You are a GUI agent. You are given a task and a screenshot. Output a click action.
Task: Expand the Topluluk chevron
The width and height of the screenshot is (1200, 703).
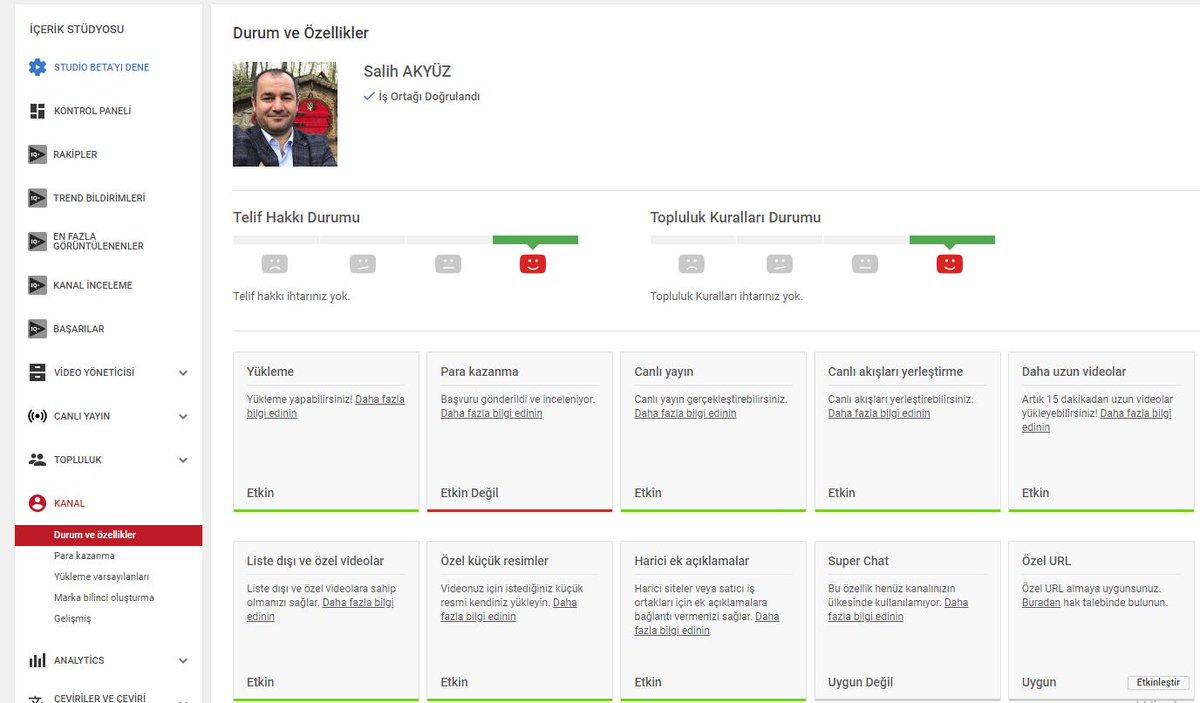[183, 460]
